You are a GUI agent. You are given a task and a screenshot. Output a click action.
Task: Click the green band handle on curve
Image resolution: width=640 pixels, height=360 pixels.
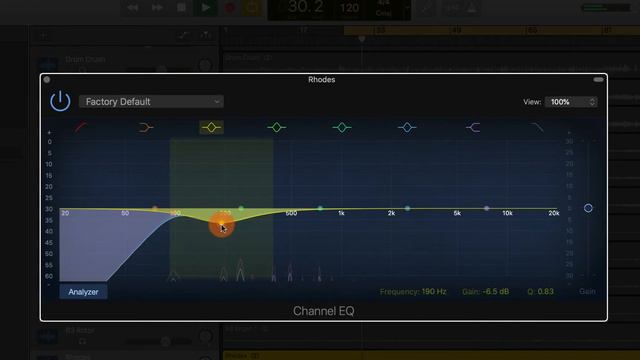pos(241,209)
